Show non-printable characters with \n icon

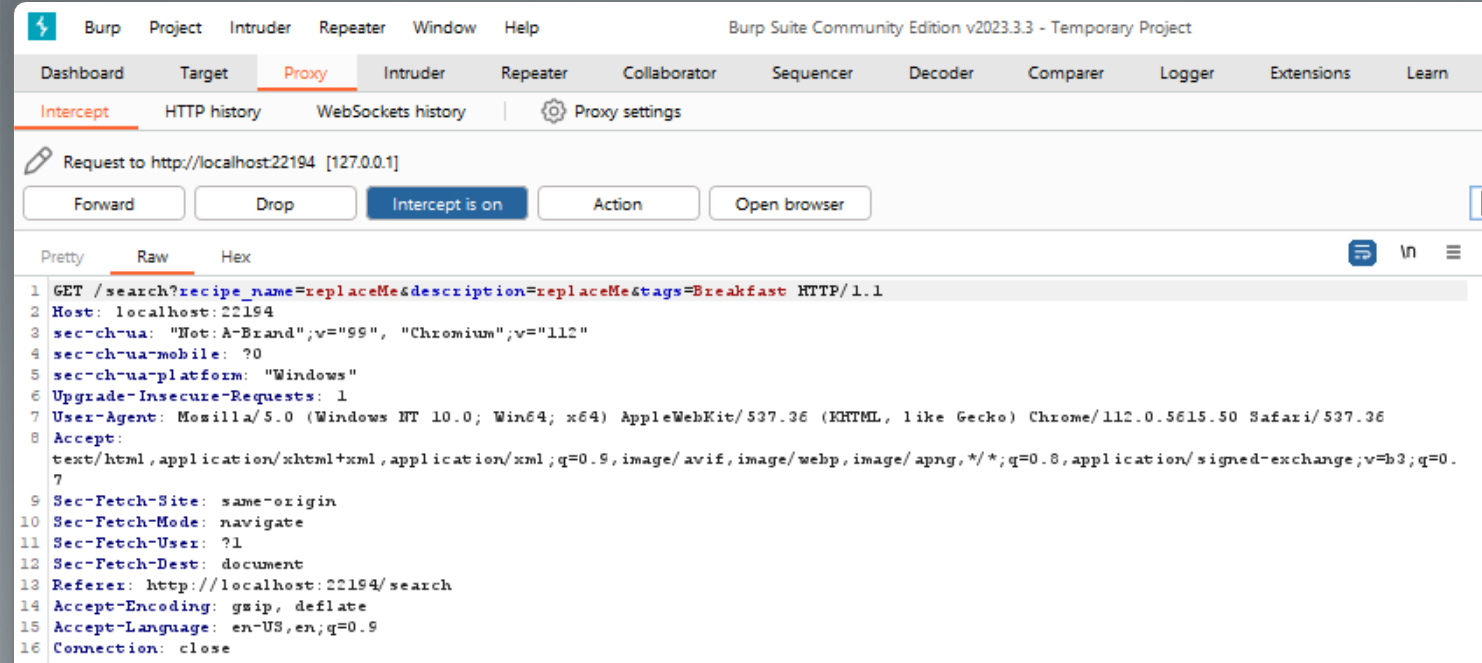pos(1408,253)
